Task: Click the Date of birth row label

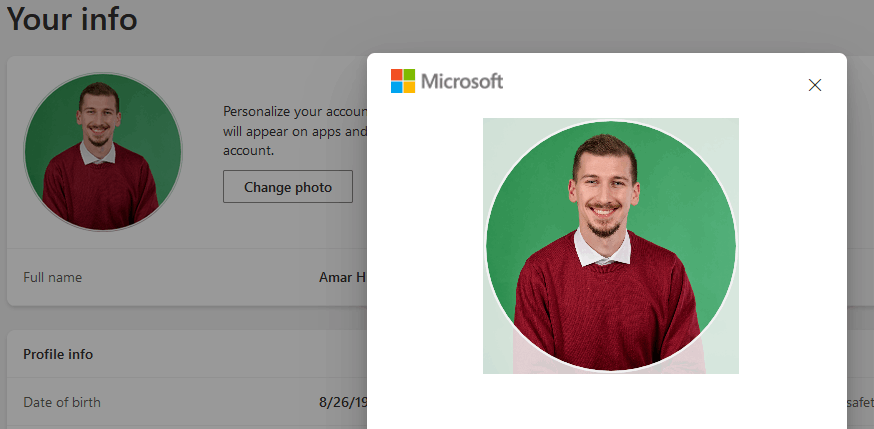Action: tap(62, 402)
